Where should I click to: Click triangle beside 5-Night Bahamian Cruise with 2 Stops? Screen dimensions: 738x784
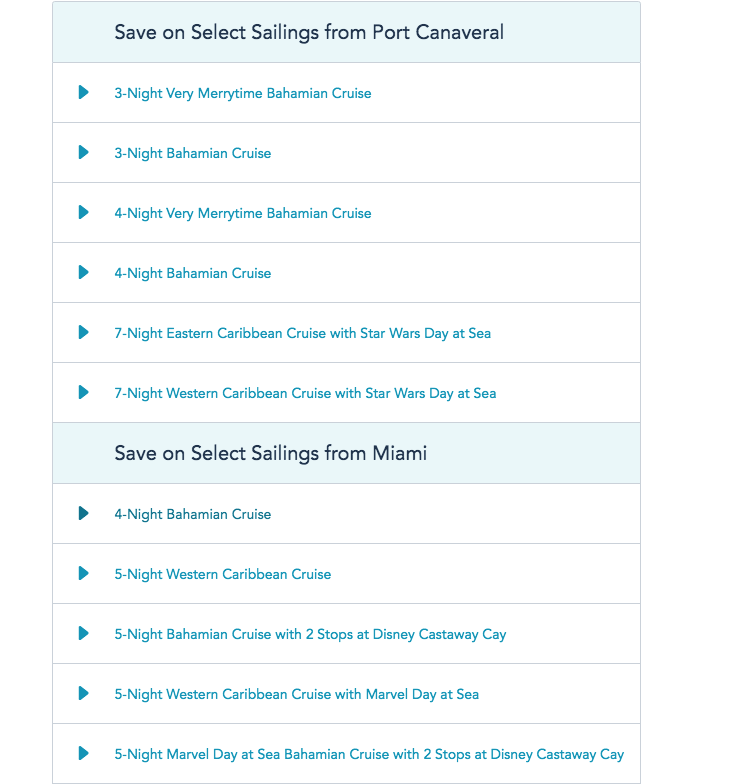pyautogui.click(x=84, y=634)
